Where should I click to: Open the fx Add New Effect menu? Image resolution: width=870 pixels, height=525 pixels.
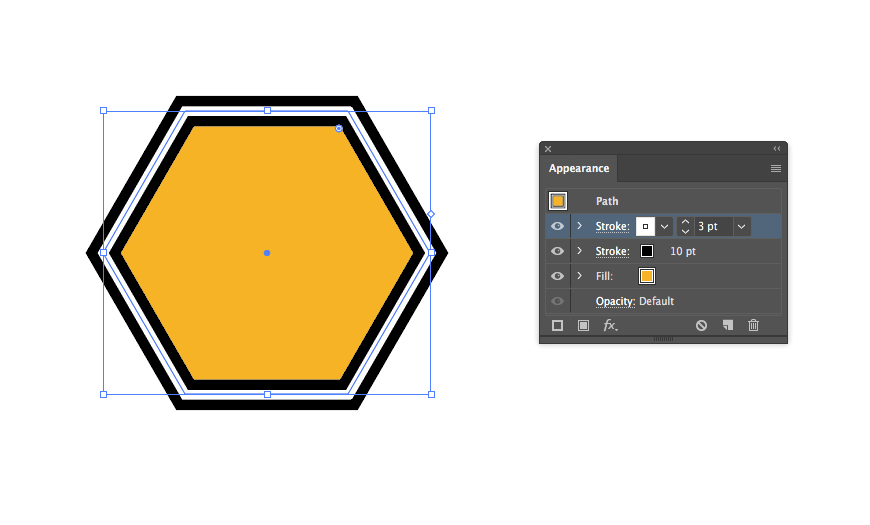[x=610, y=326]
